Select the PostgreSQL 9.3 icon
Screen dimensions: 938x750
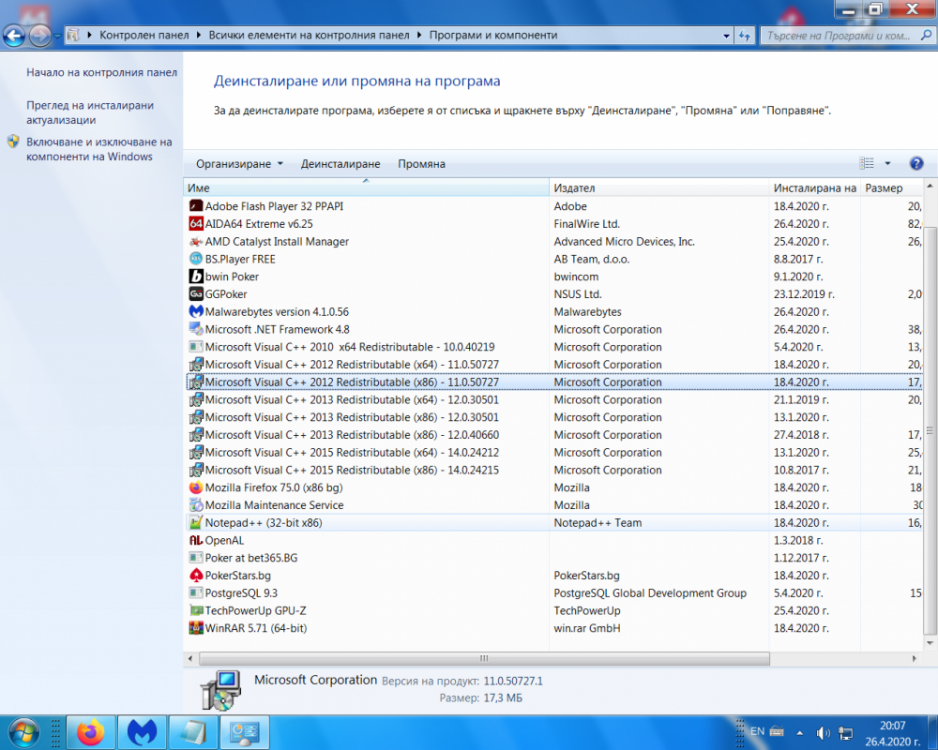[196, 593]
